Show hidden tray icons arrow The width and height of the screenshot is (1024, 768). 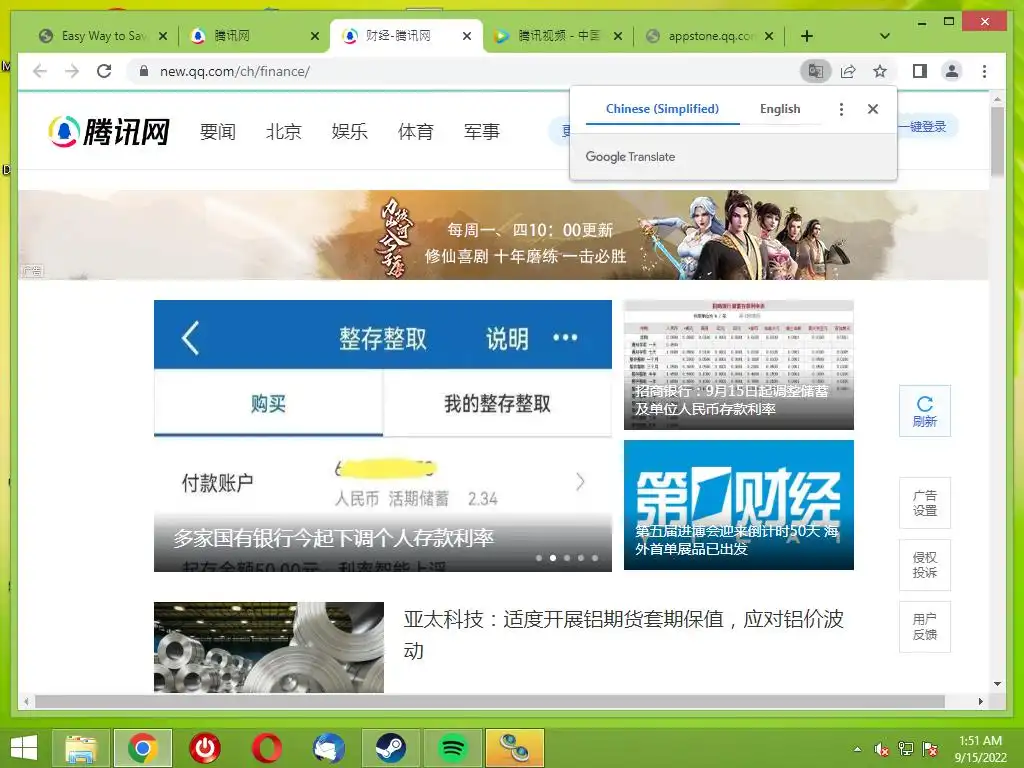857,750
